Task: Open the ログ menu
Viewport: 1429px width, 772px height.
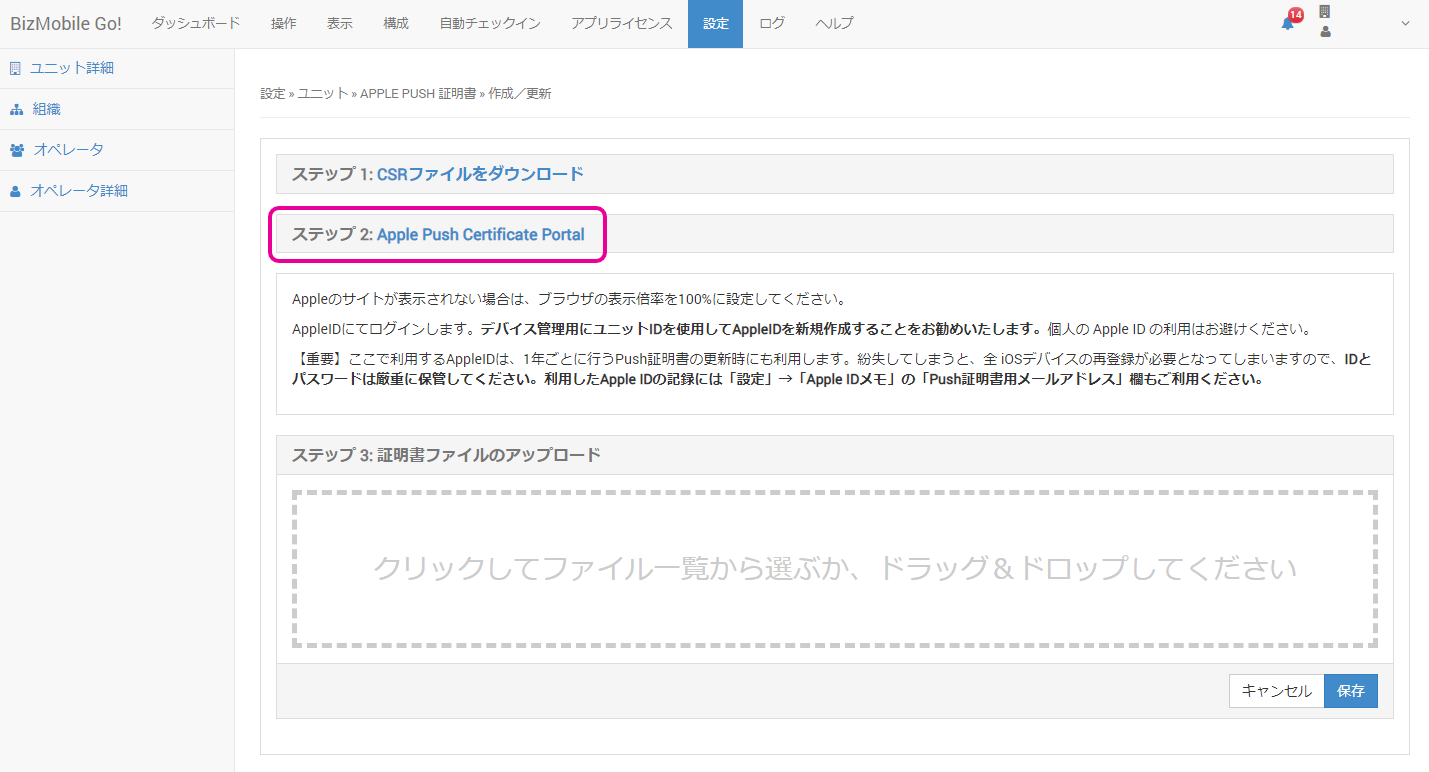Action: [772, 23]
